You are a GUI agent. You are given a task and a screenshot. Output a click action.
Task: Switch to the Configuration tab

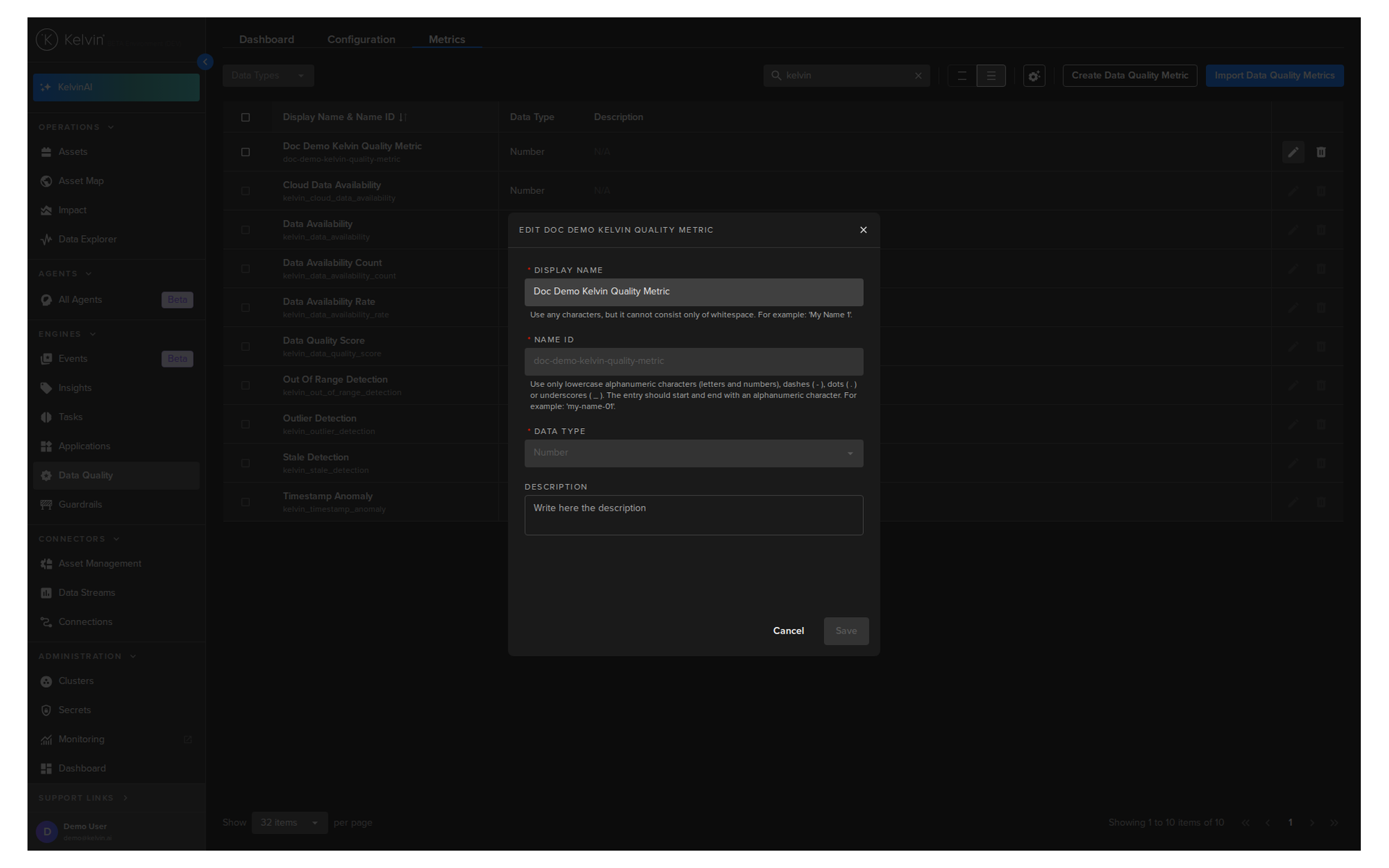(361, 40)
